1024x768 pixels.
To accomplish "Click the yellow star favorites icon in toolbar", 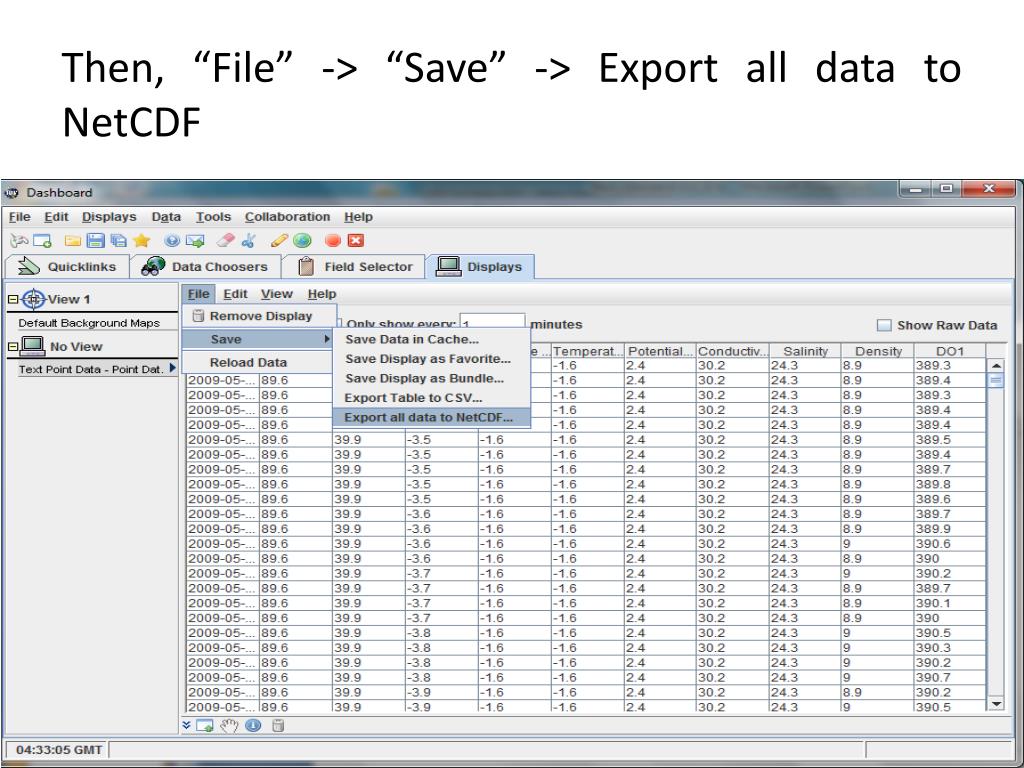I will pos(142,240).
